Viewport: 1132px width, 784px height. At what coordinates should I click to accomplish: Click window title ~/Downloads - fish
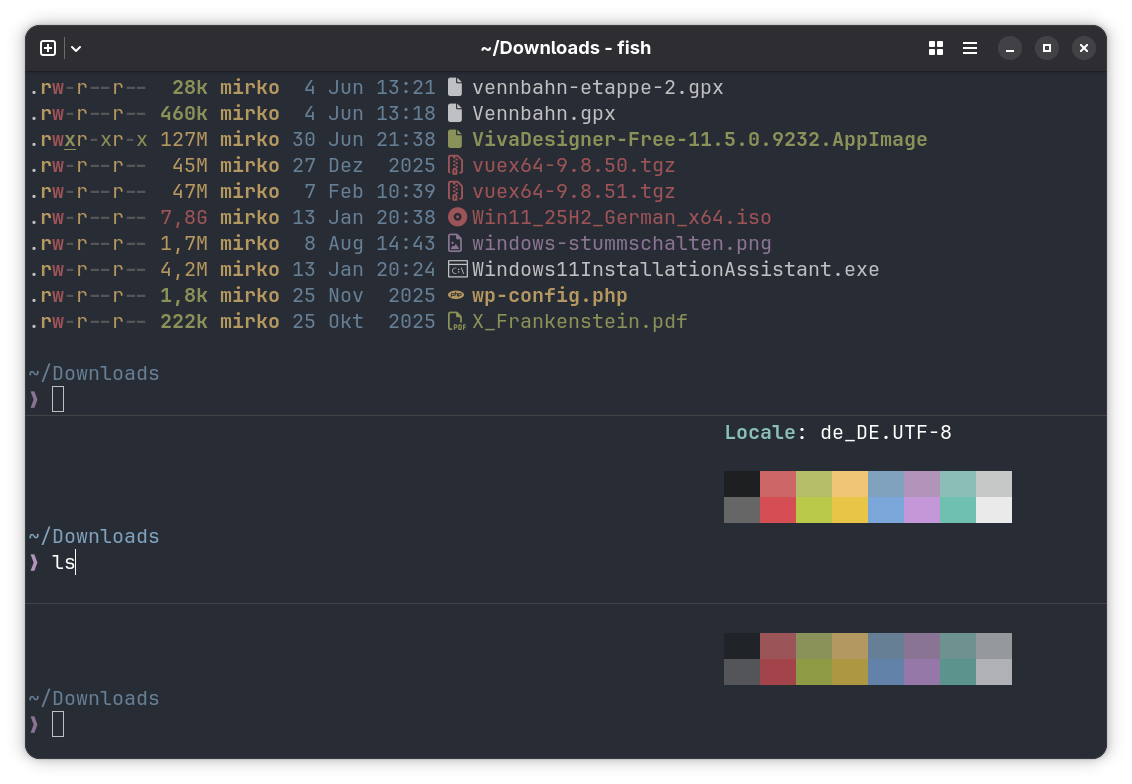point(566,48)
